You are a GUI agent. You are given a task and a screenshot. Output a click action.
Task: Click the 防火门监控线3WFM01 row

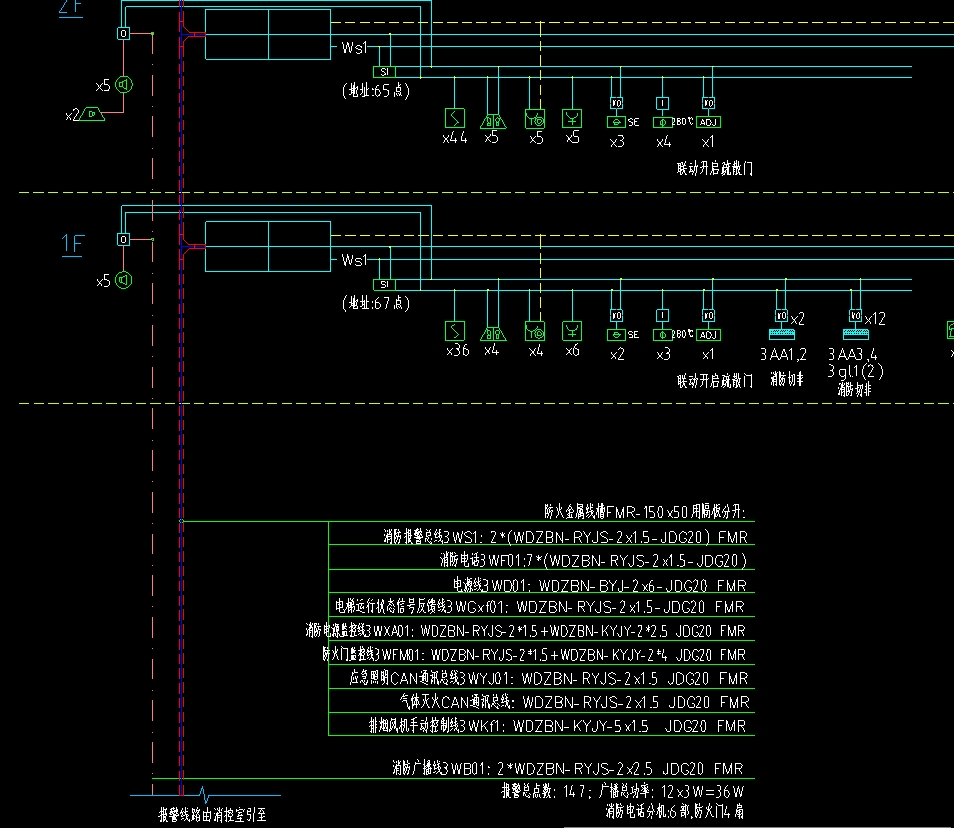[x=534, y=655]
